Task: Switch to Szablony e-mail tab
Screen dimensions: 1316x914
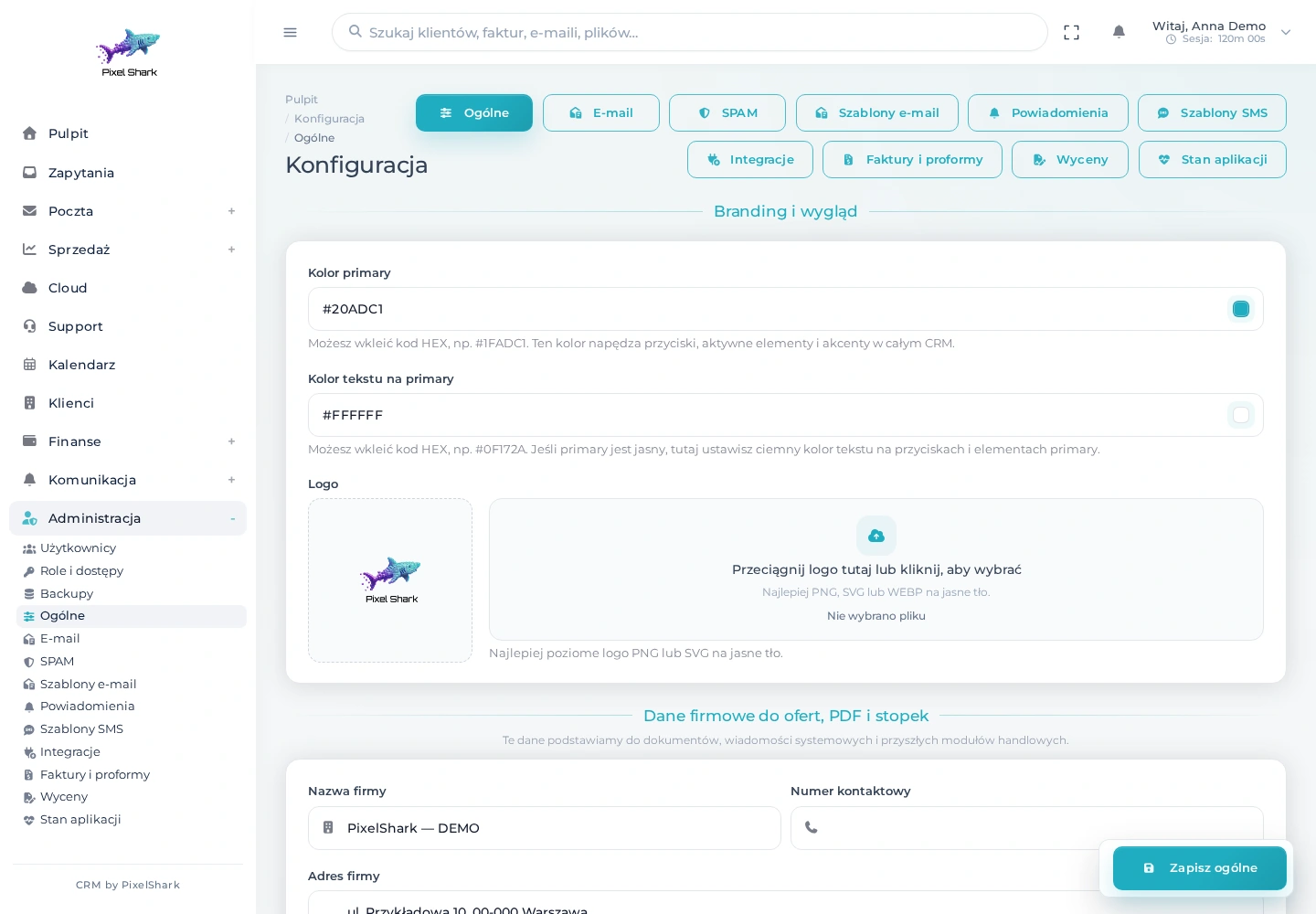Action: [x=877, y=113]
